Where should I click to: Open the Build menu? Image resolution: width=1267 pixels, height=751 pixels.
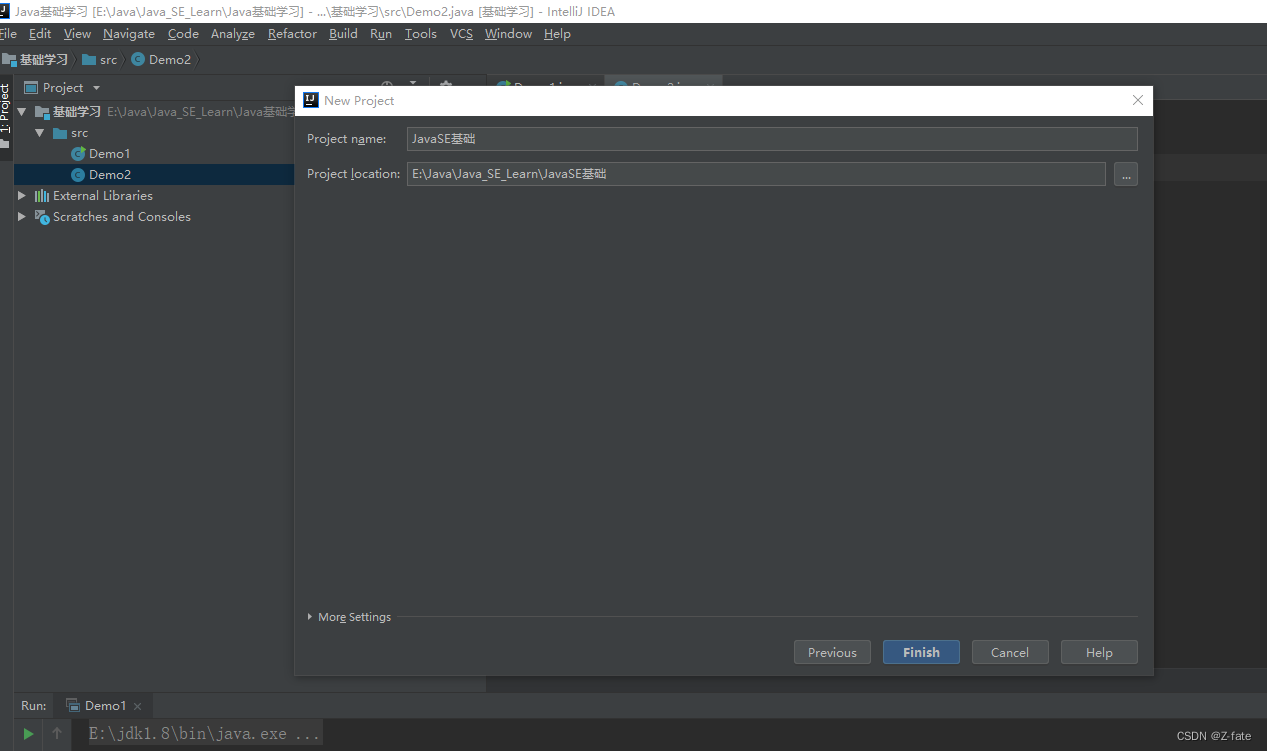pos(343,33)
